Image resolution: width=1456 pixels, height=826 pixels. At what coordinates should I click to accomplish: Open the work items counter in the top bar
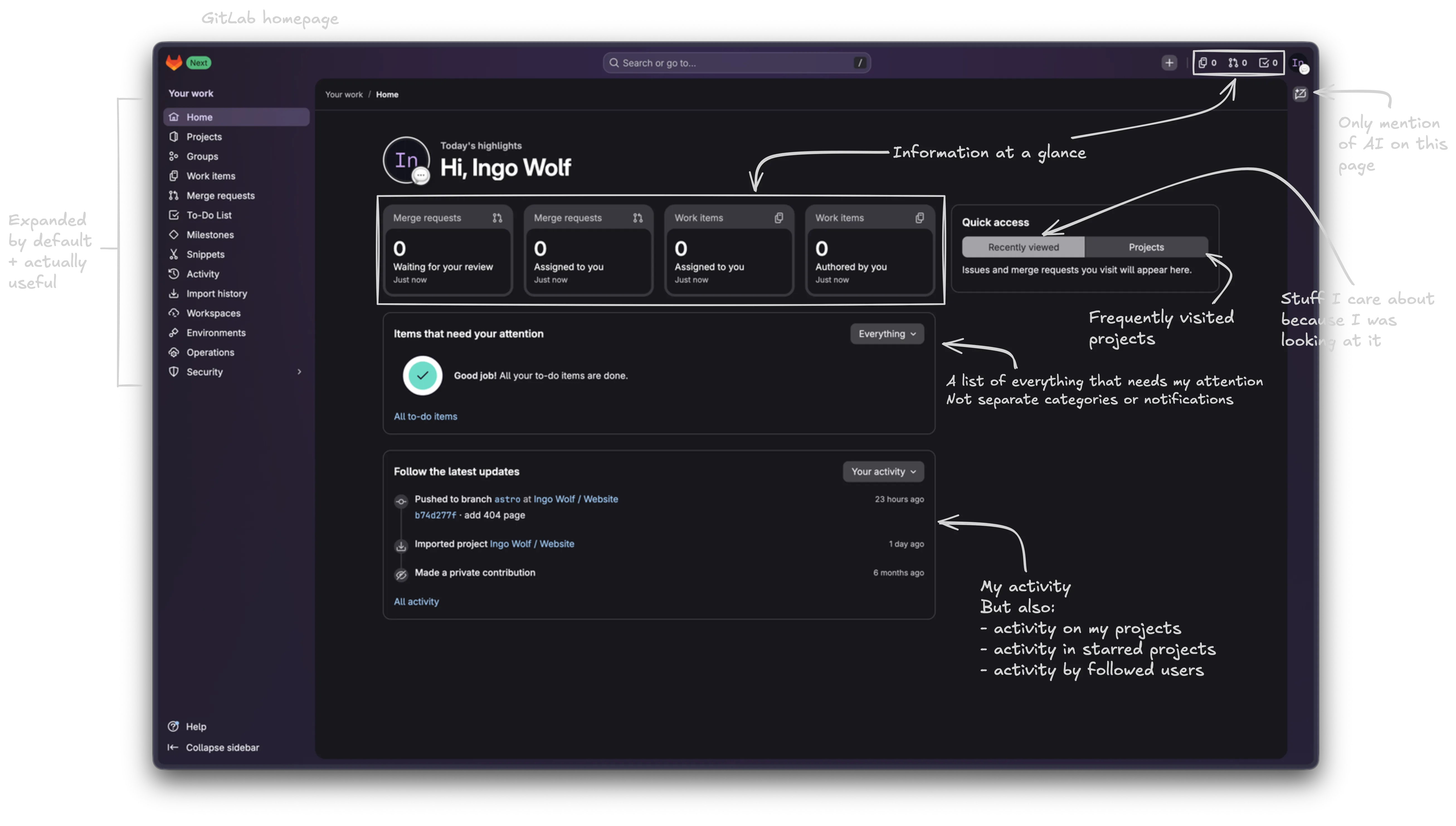[1207, 63]
